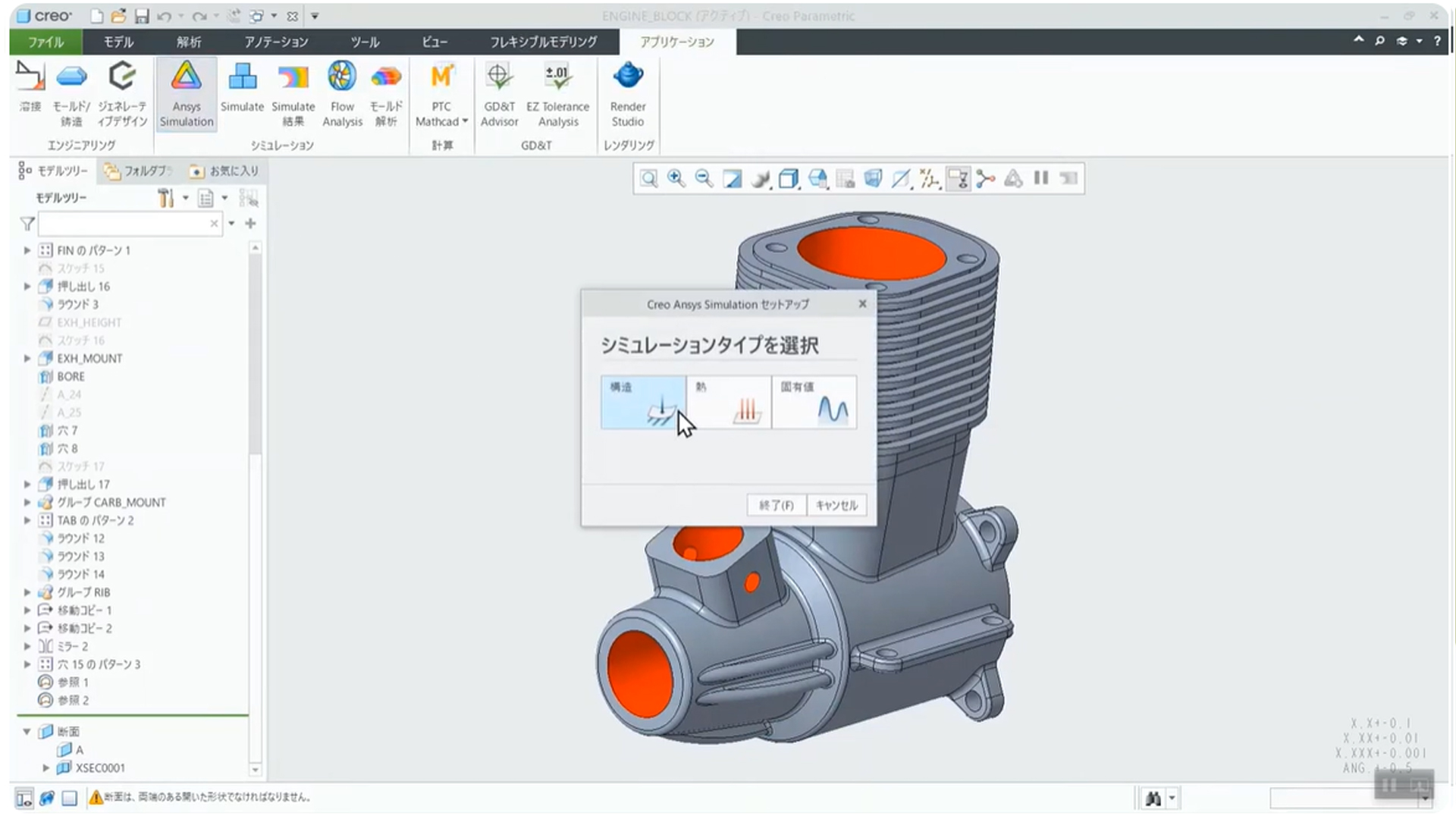Open EZ Tolerance Analysis tool
The width and height of the screenshot is (1456, 819).
tap(557, 93)
